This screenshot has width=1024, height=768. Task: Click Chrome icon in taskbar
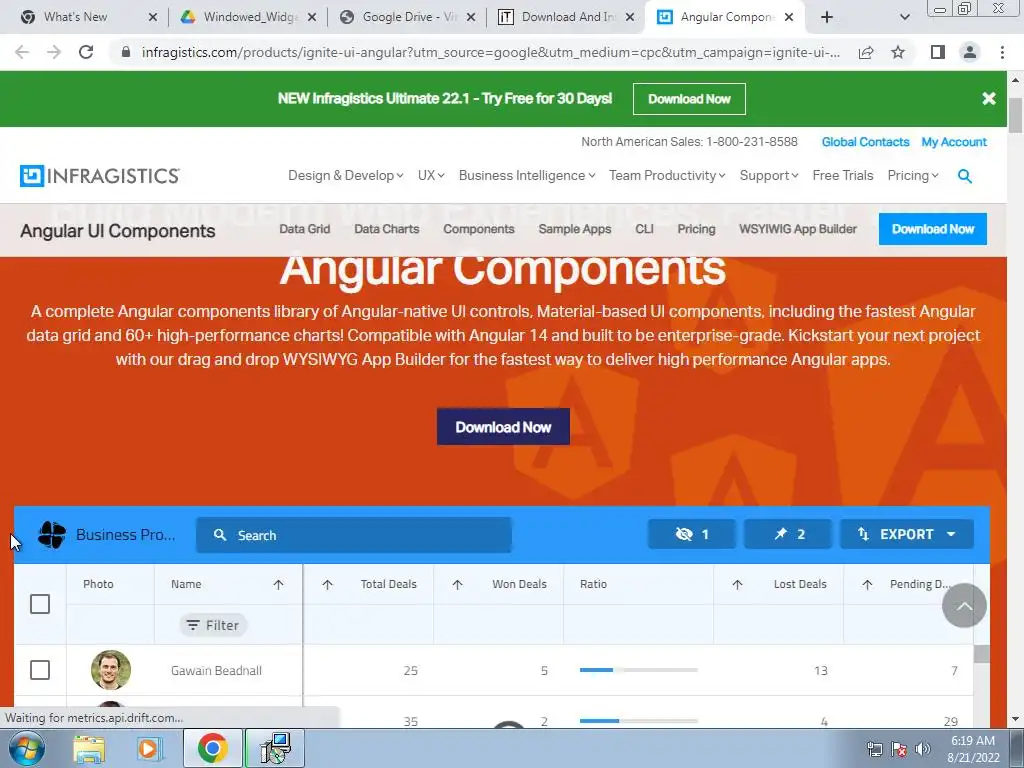212,748
